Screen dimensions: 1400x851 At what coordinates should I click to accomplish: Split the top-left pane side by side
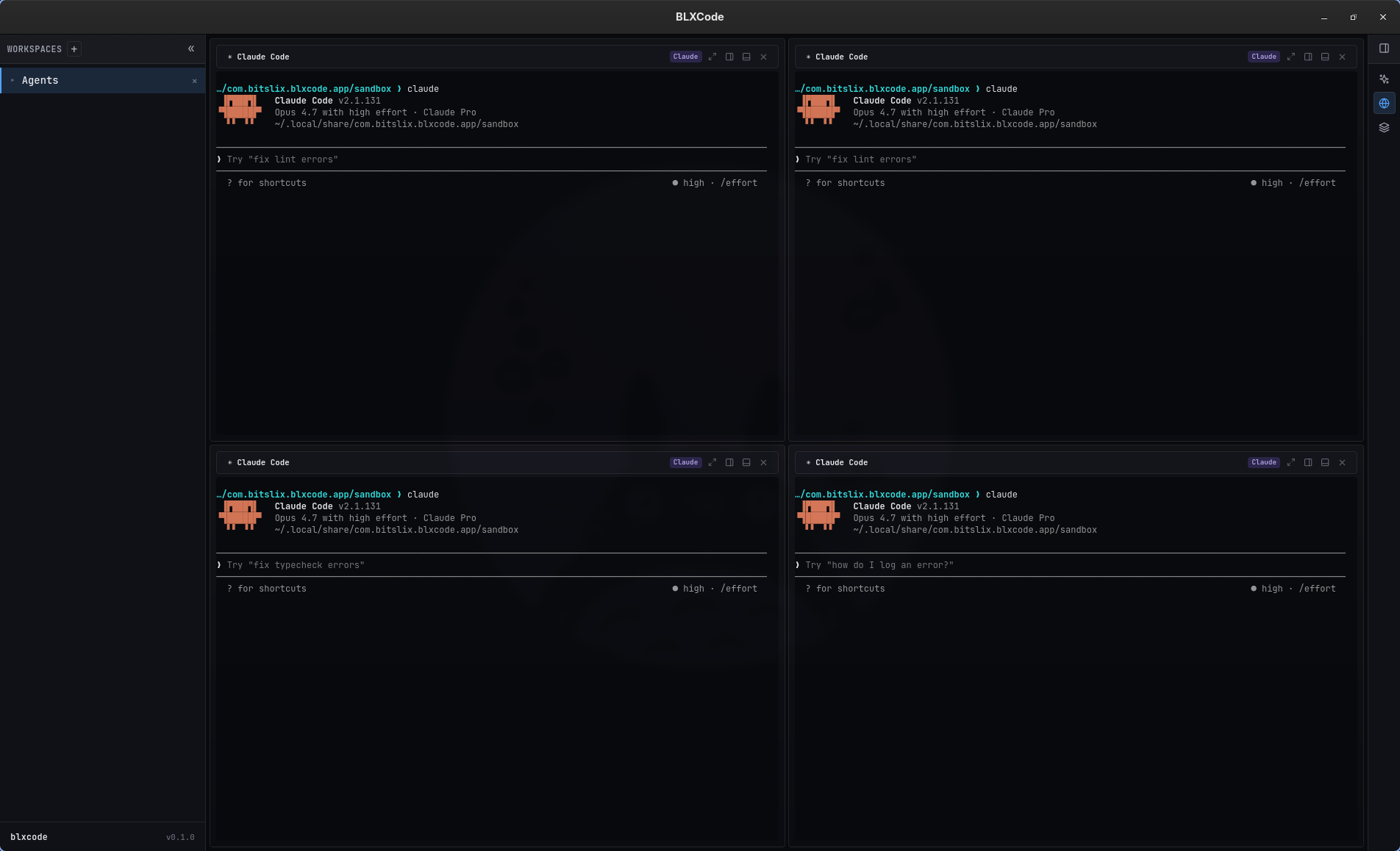click(729, 57)
